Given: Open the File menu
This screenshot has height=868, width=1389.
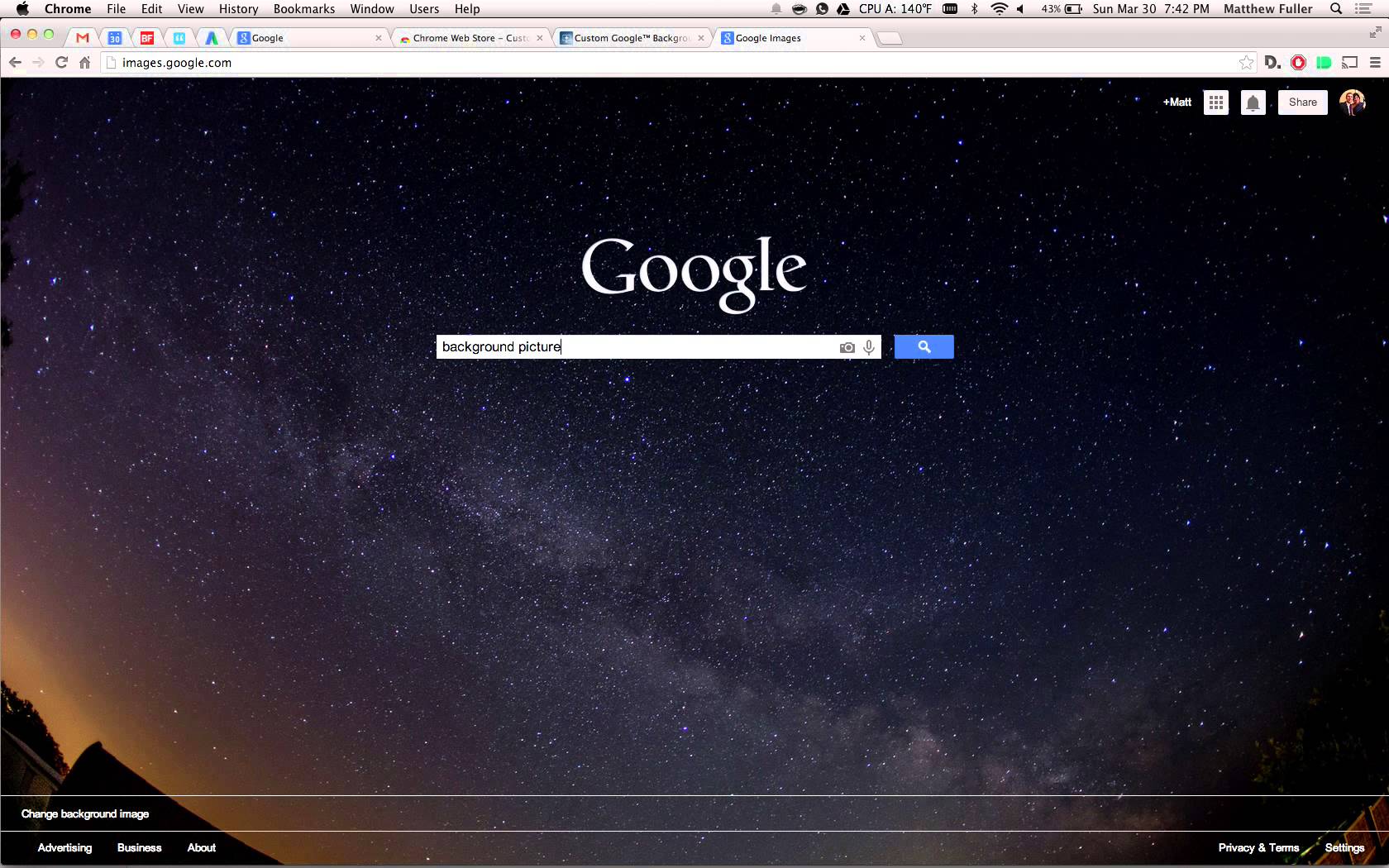Looking at the screenshot, I should (x=117, y=9).
